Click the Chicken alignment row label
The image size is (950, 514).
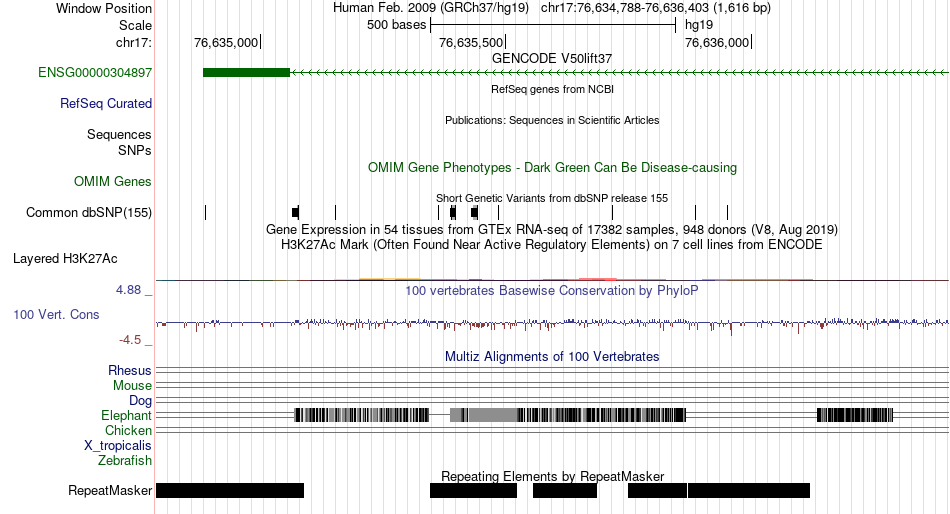pyautogui.click(x=128, y=430)
